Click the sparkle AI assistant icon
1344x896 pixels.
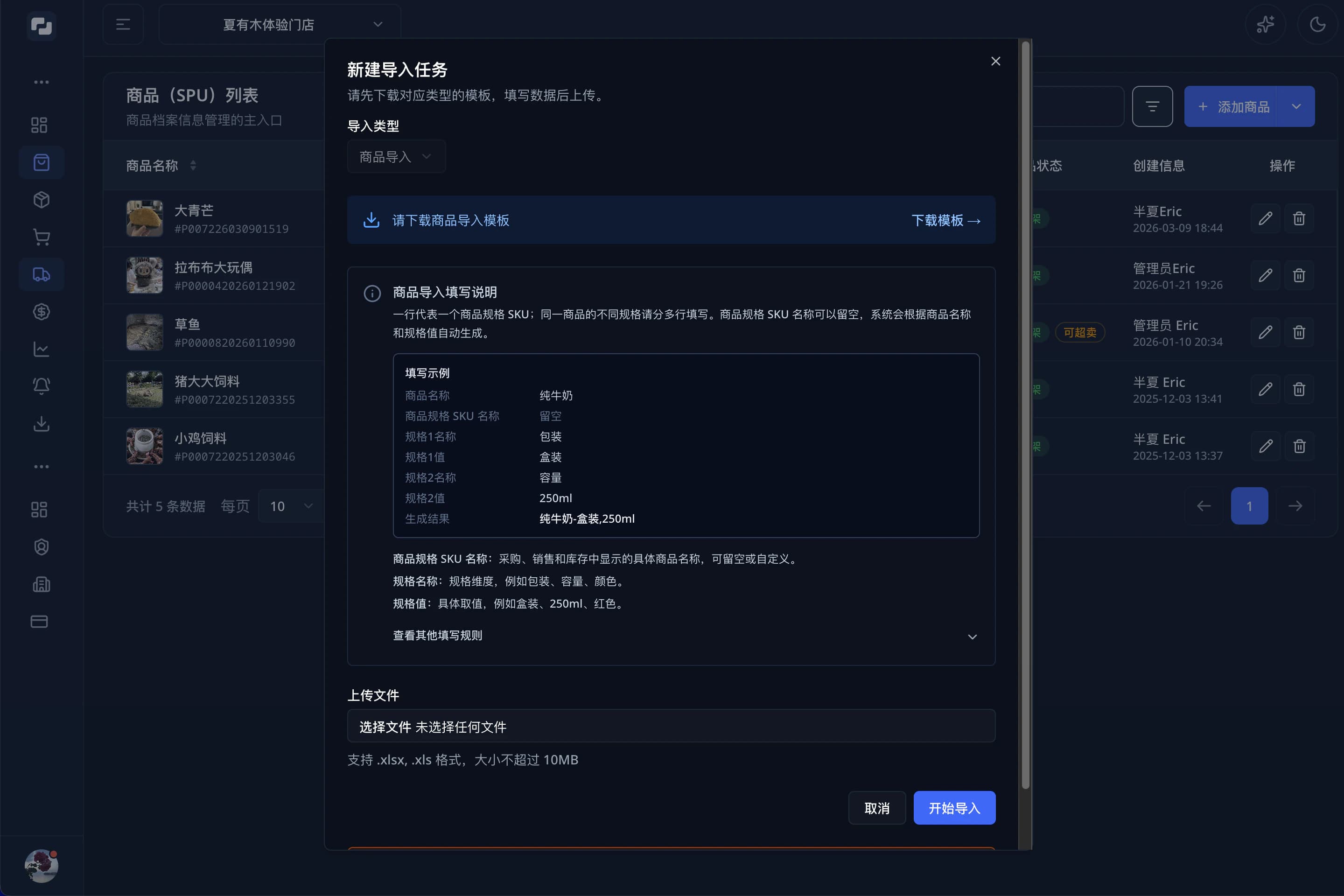pos(1265,25)
